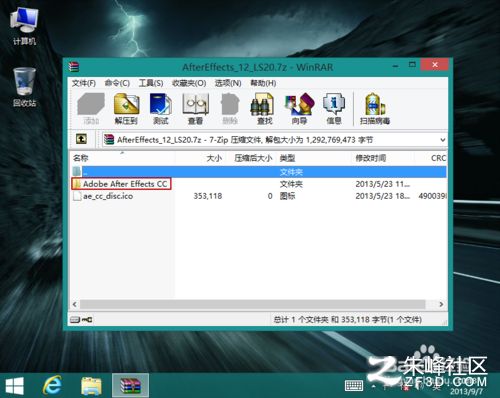
Task: Click the Extract To (解压到) toolbar icon
Action: [x=126, y=109]
